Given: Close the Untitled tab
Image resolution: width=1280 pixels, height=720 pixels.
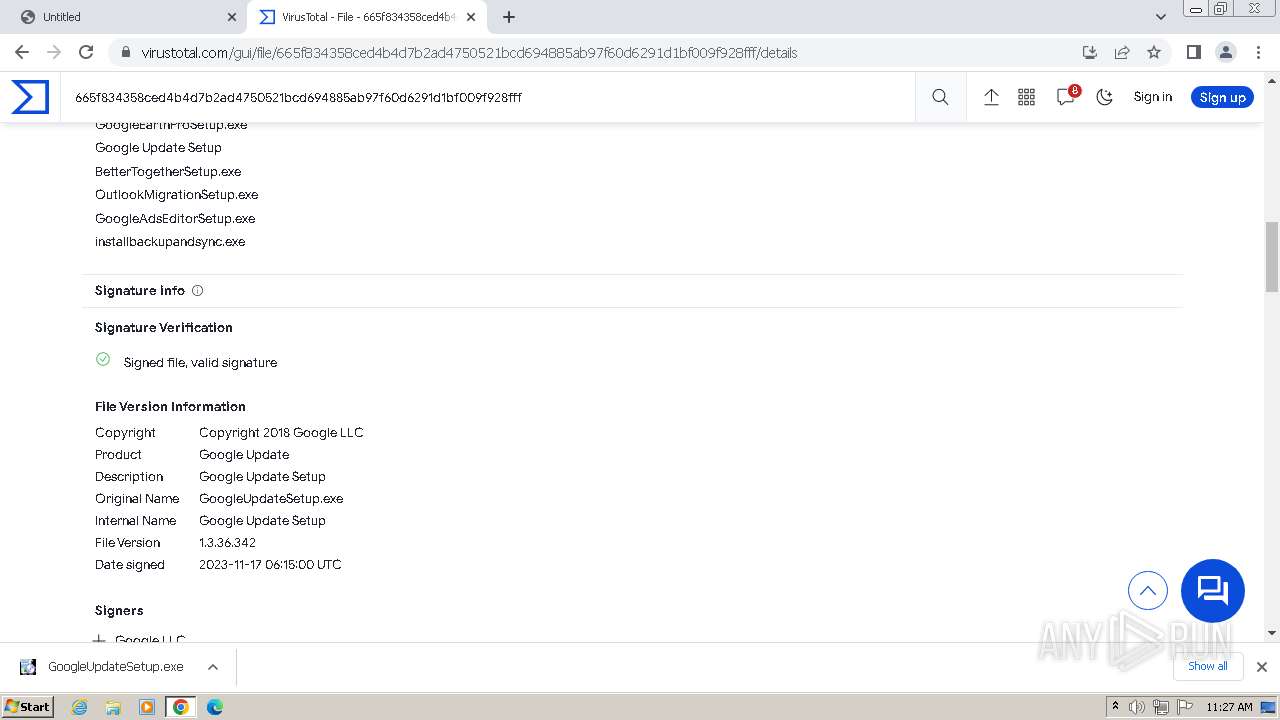Looking at the screenshot, I should click(x=231, y=17).
